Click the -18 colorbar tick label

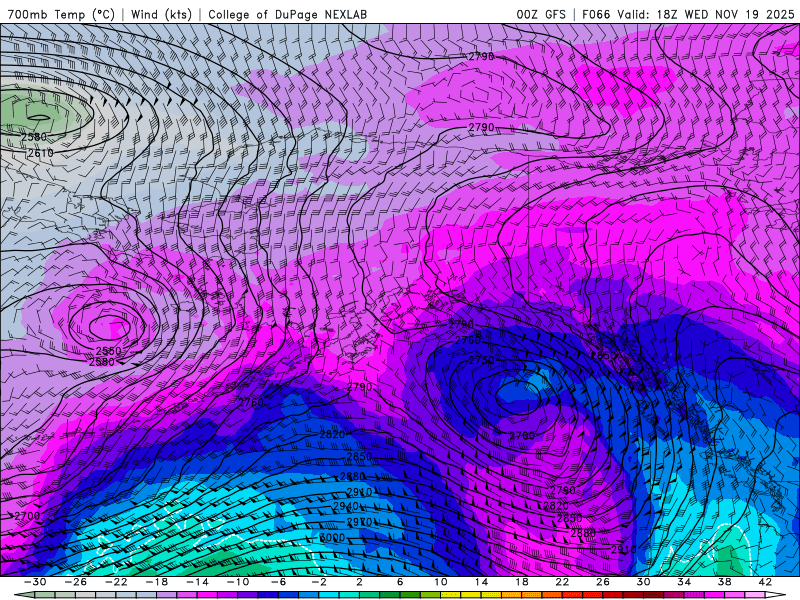157,582
